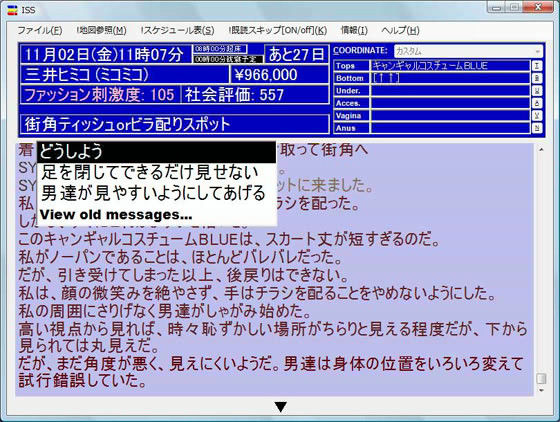The image size is (560, 422).
Task: Click the line だが、引き受けてしまった以上、後戻りはできない。
Action: [184, 275]
